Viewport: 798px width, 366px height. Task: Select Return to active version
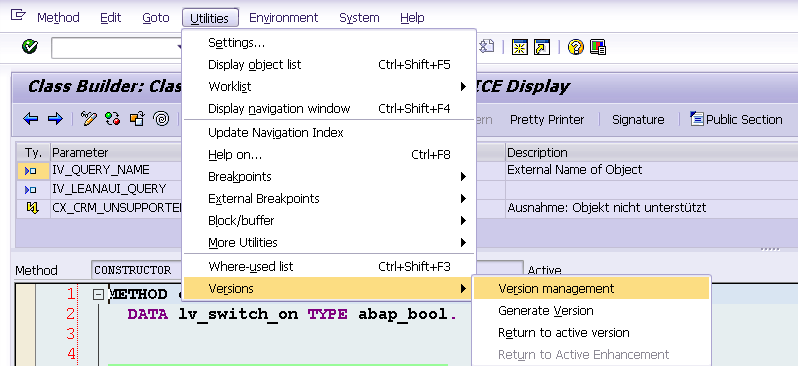(591, 332)
